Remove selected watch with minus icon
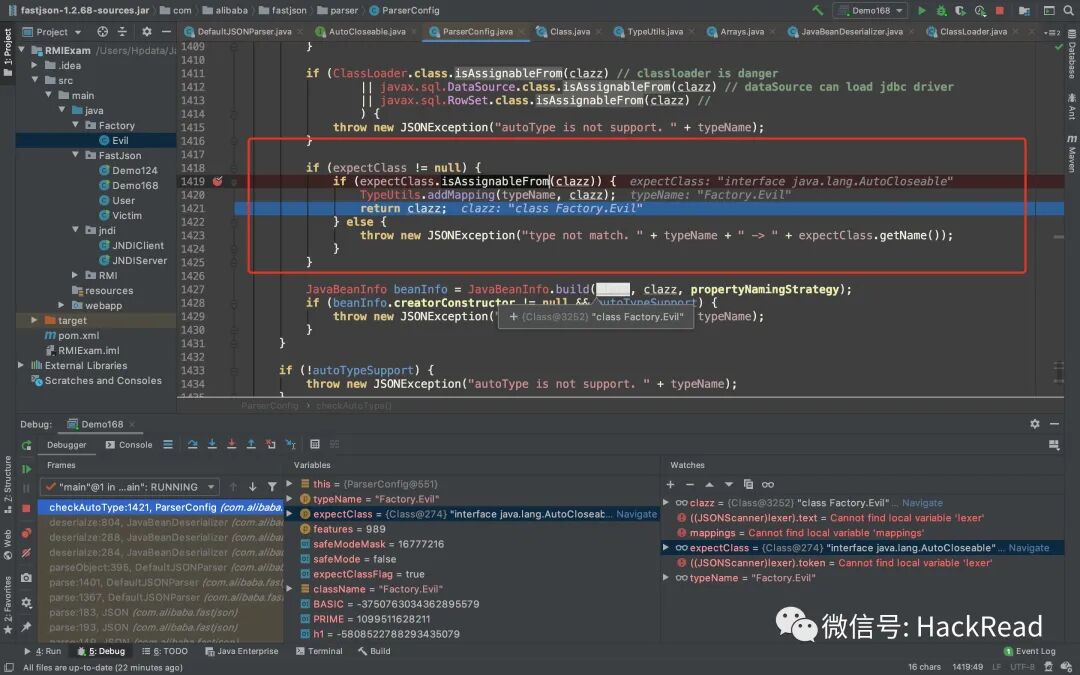1080x675 pixels. coord(689,484)
